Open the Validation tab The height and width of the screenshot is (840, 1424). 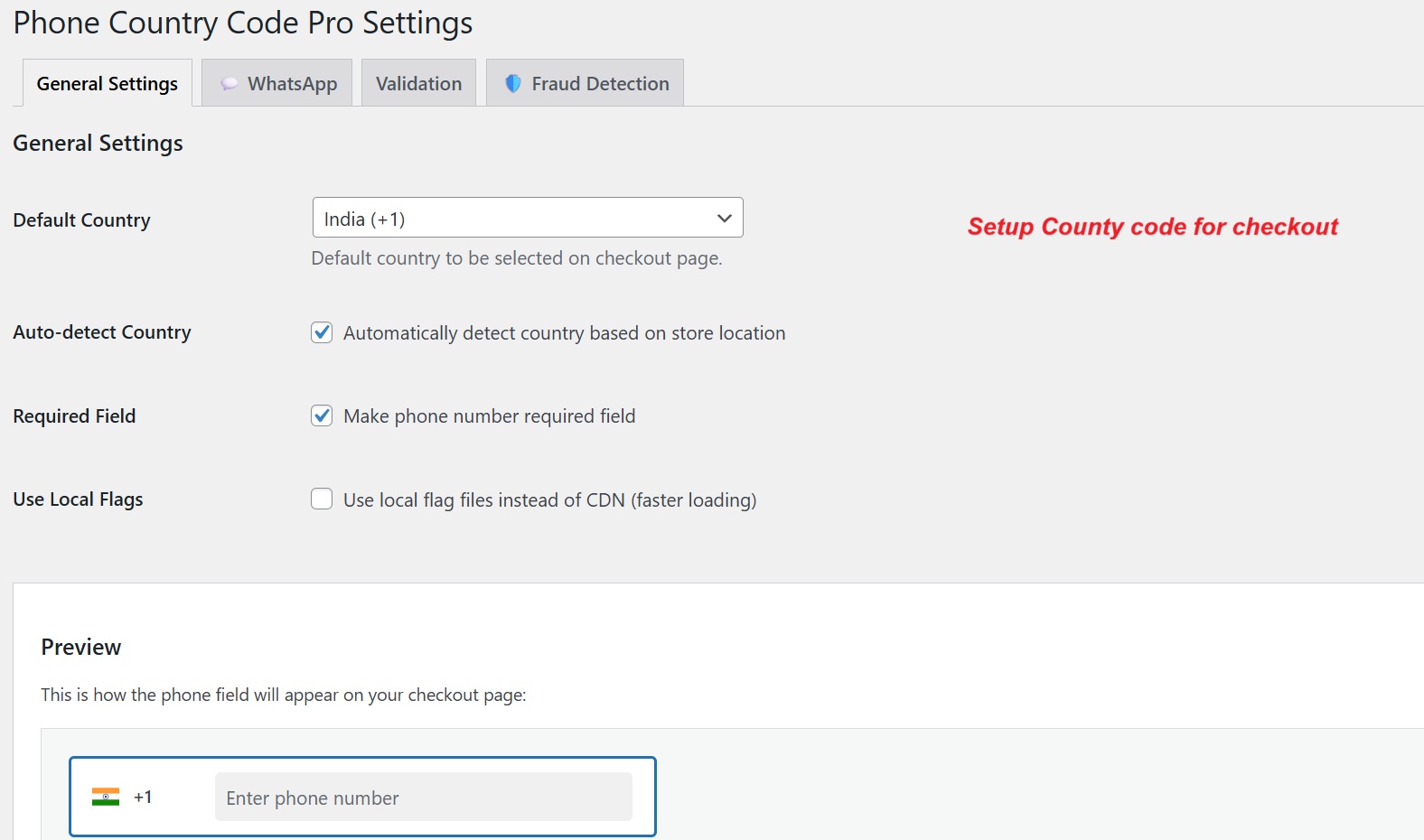[418, 83]
